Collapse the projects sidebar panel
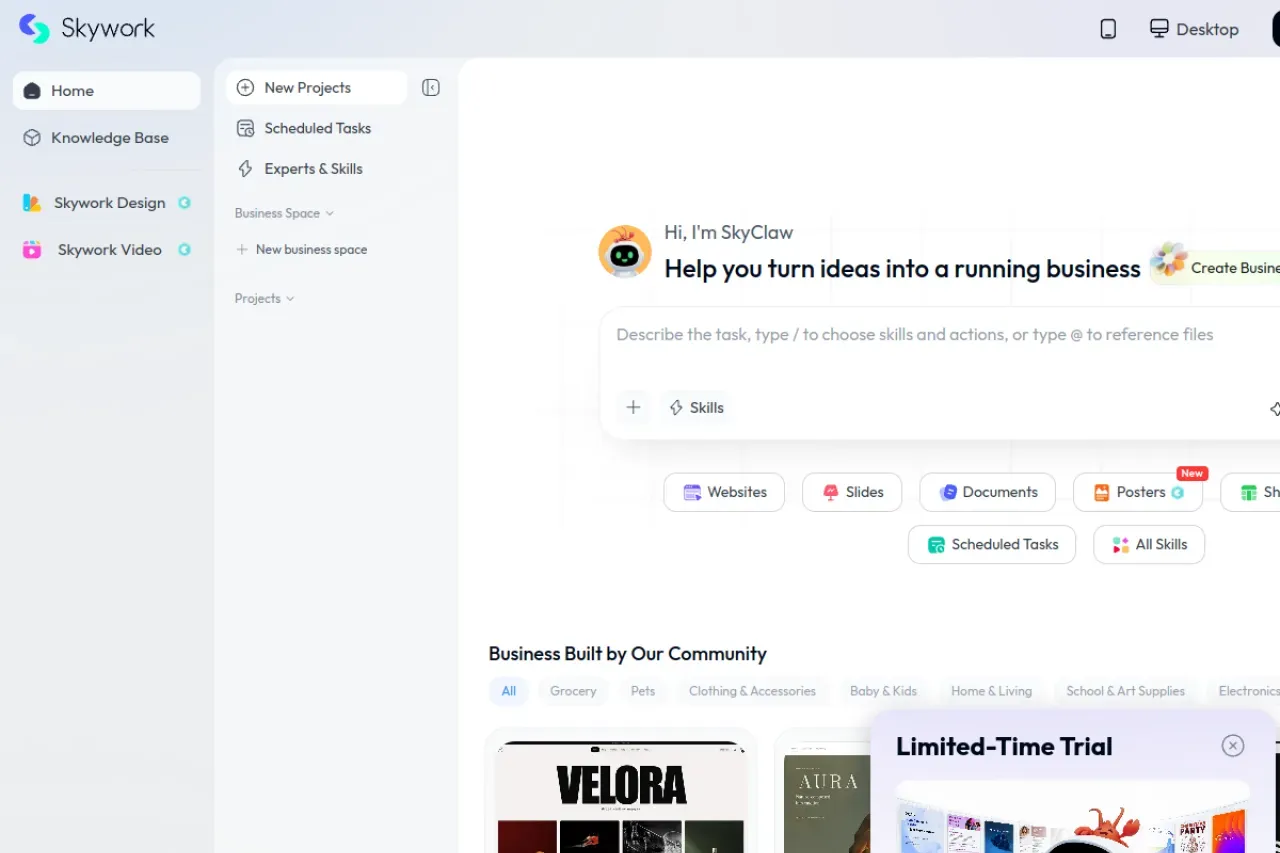 [431, 88]
